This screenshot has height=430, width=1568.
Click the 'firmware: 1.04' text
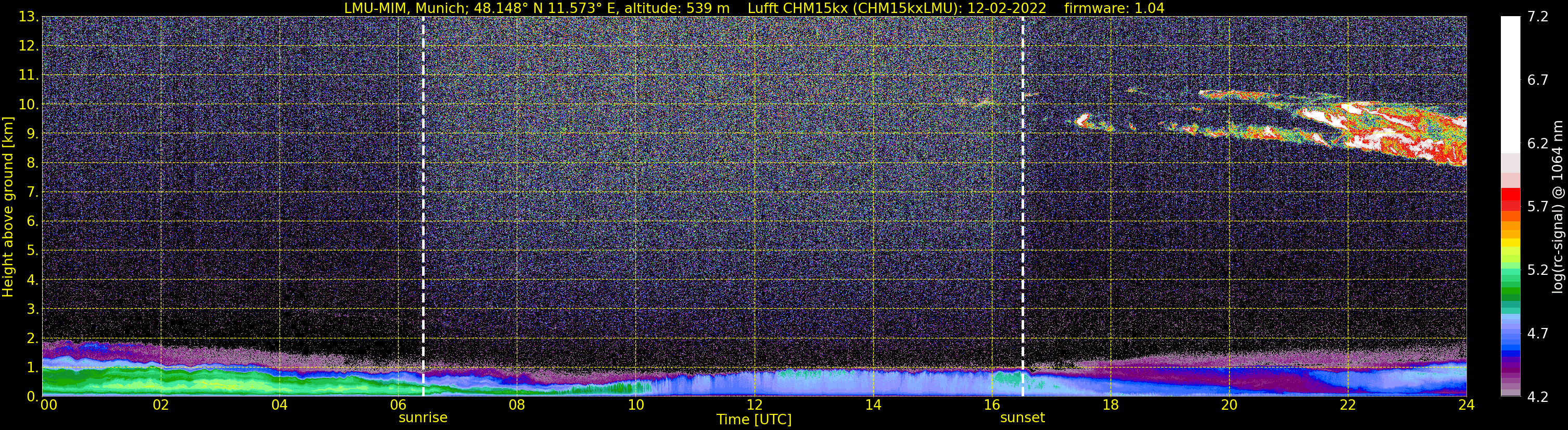pyautogui.click(x=1114, y=8)
